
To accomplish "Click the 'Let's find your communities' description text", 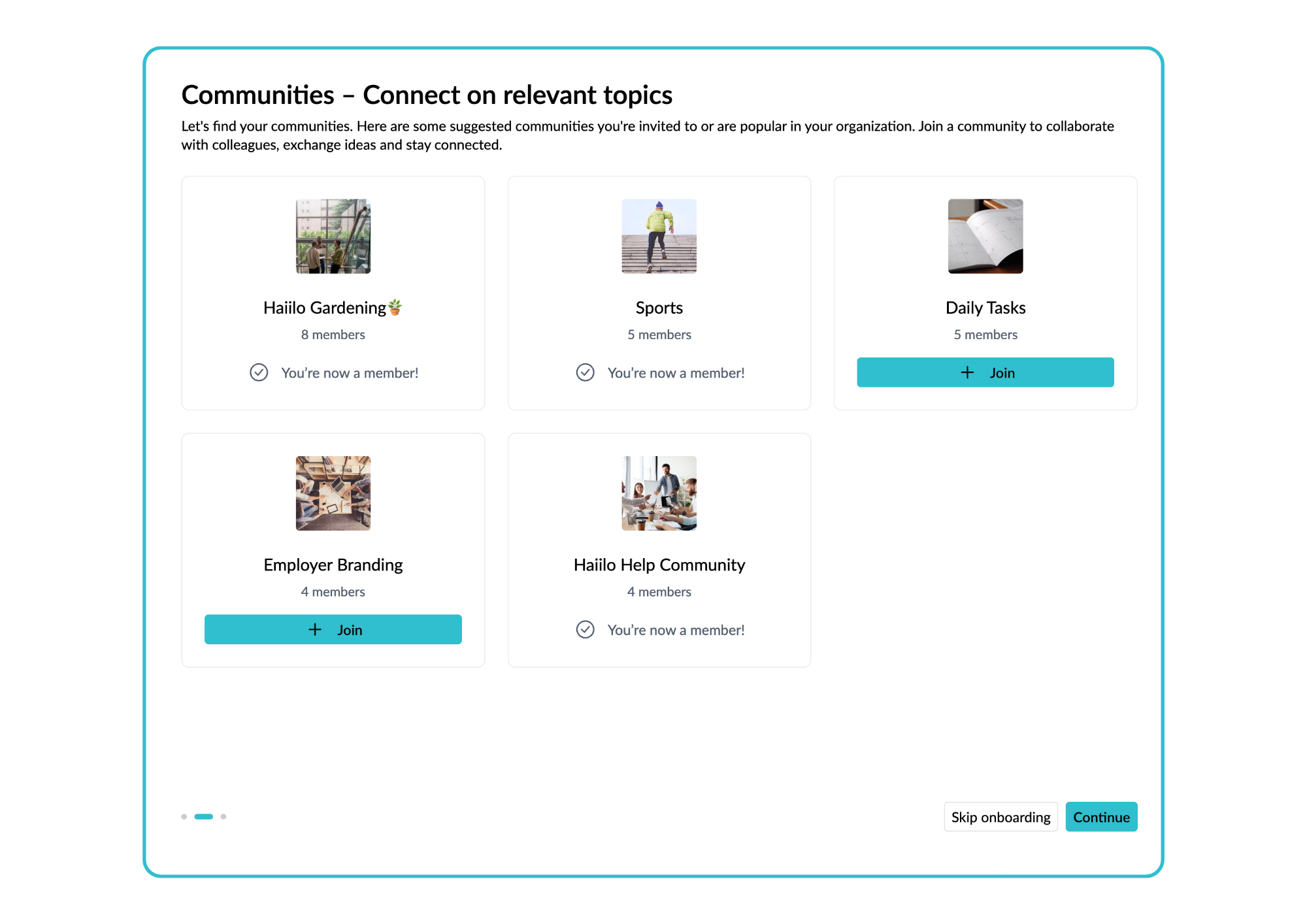I will (648, 135).
